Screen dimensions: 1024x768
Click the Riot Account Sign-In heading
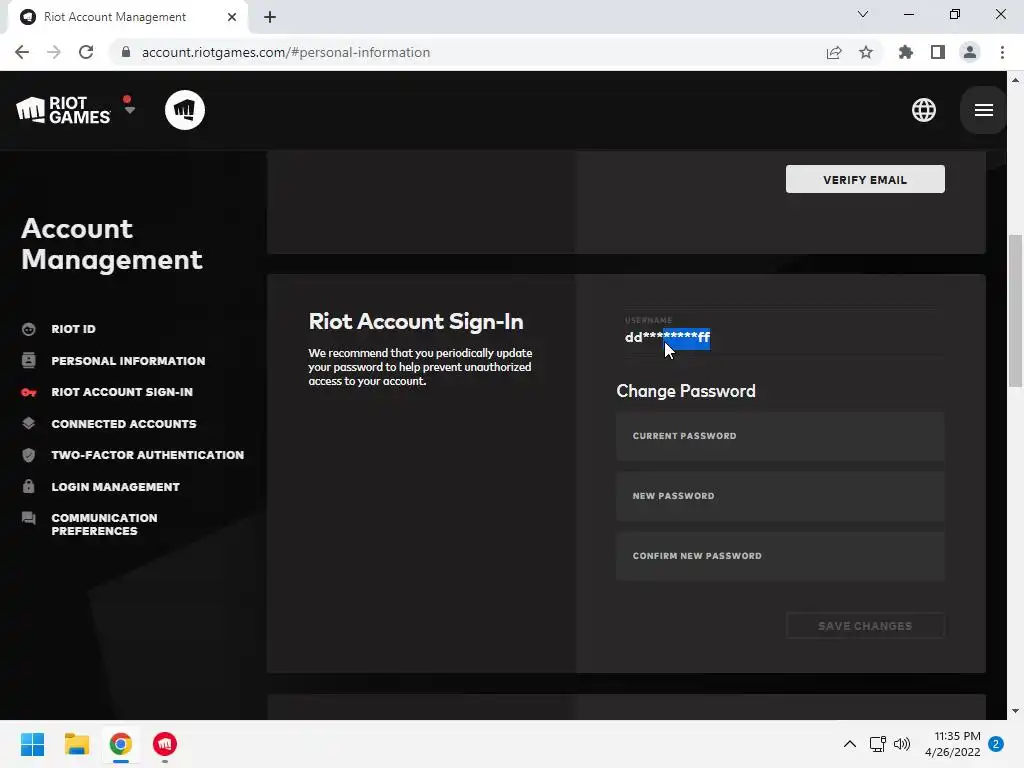click(416, 321)
